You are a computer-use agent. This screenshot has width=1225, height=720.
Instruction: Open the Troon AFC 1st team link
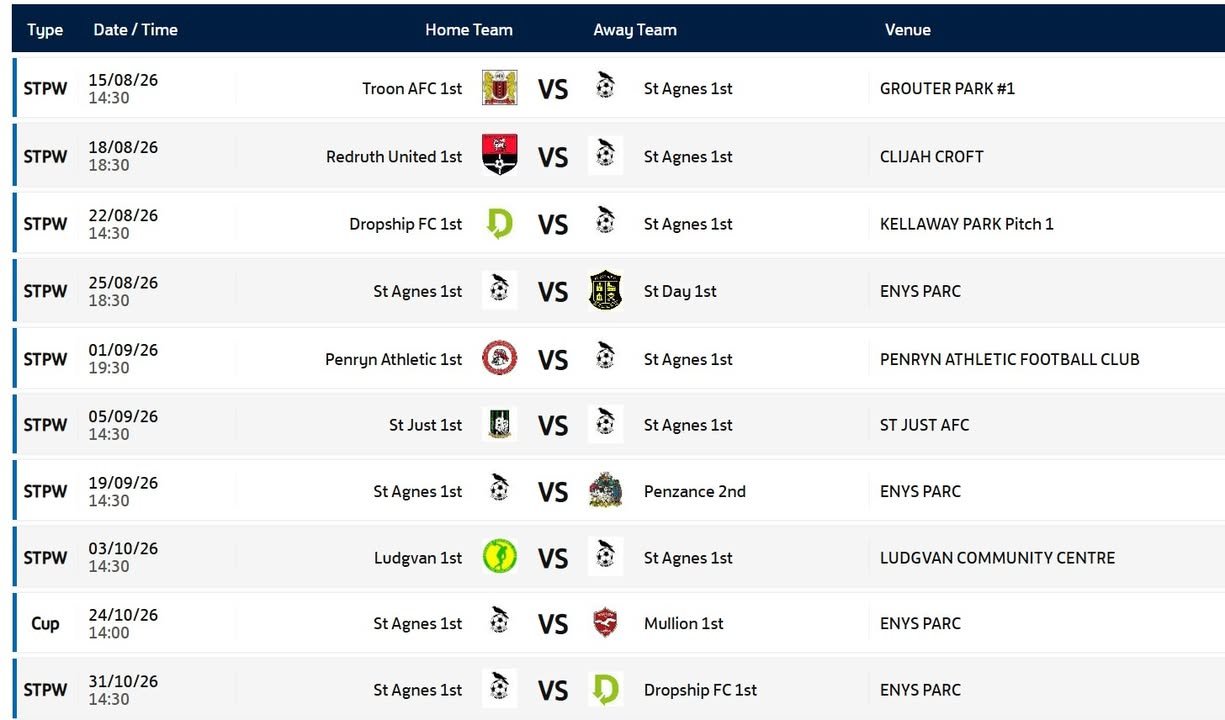click(412, 88)
